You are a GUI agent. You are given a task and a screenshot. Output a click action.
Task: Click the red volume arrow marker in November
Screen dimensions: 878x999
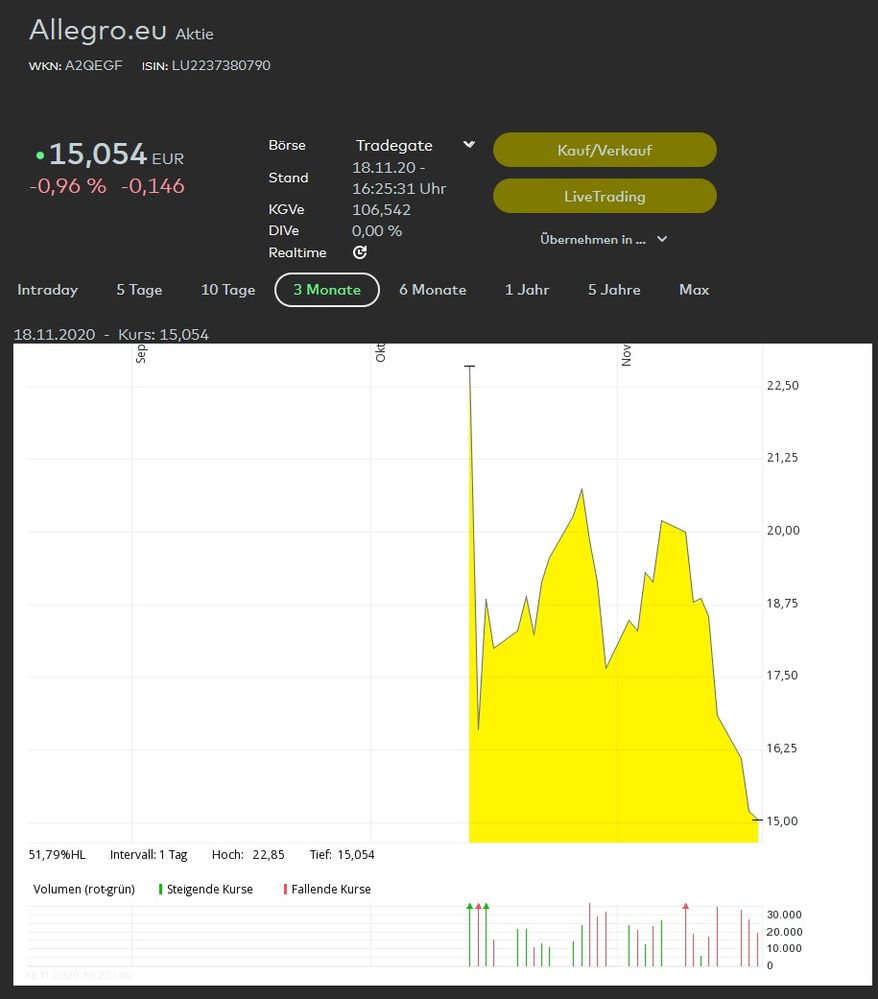point(685,906)
